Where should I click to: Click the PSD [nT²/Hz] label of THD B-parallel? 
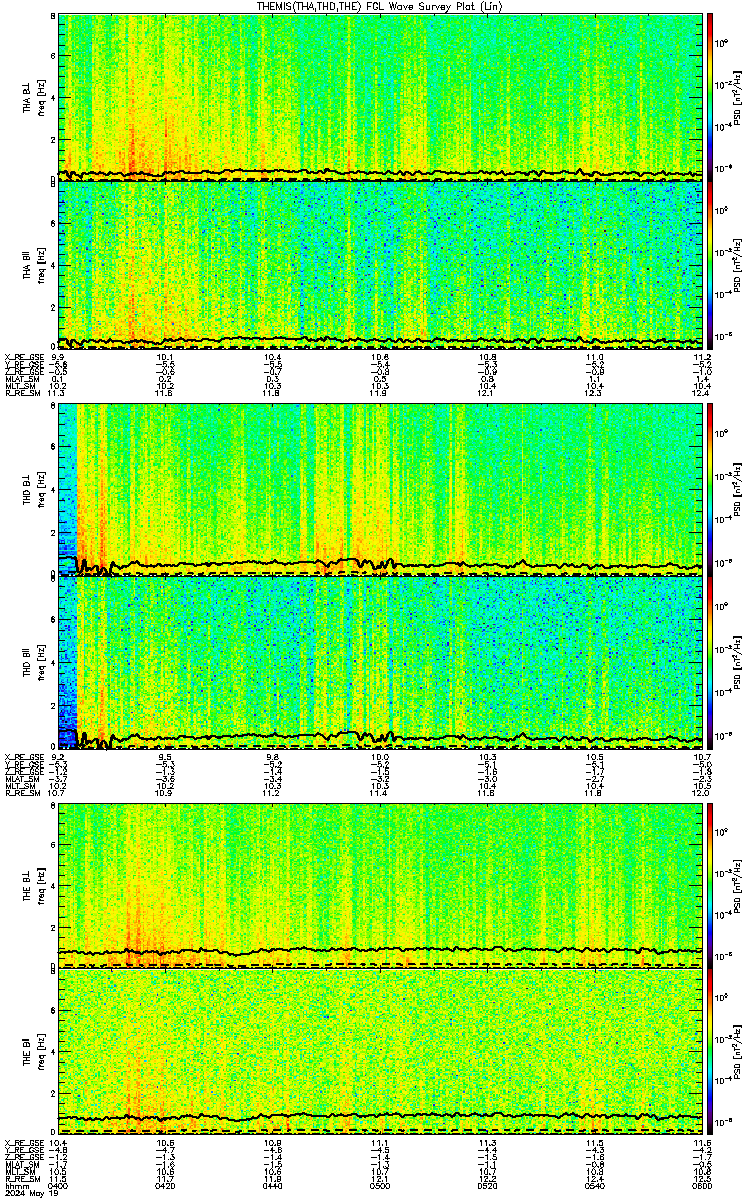click(x=738, y=661)
